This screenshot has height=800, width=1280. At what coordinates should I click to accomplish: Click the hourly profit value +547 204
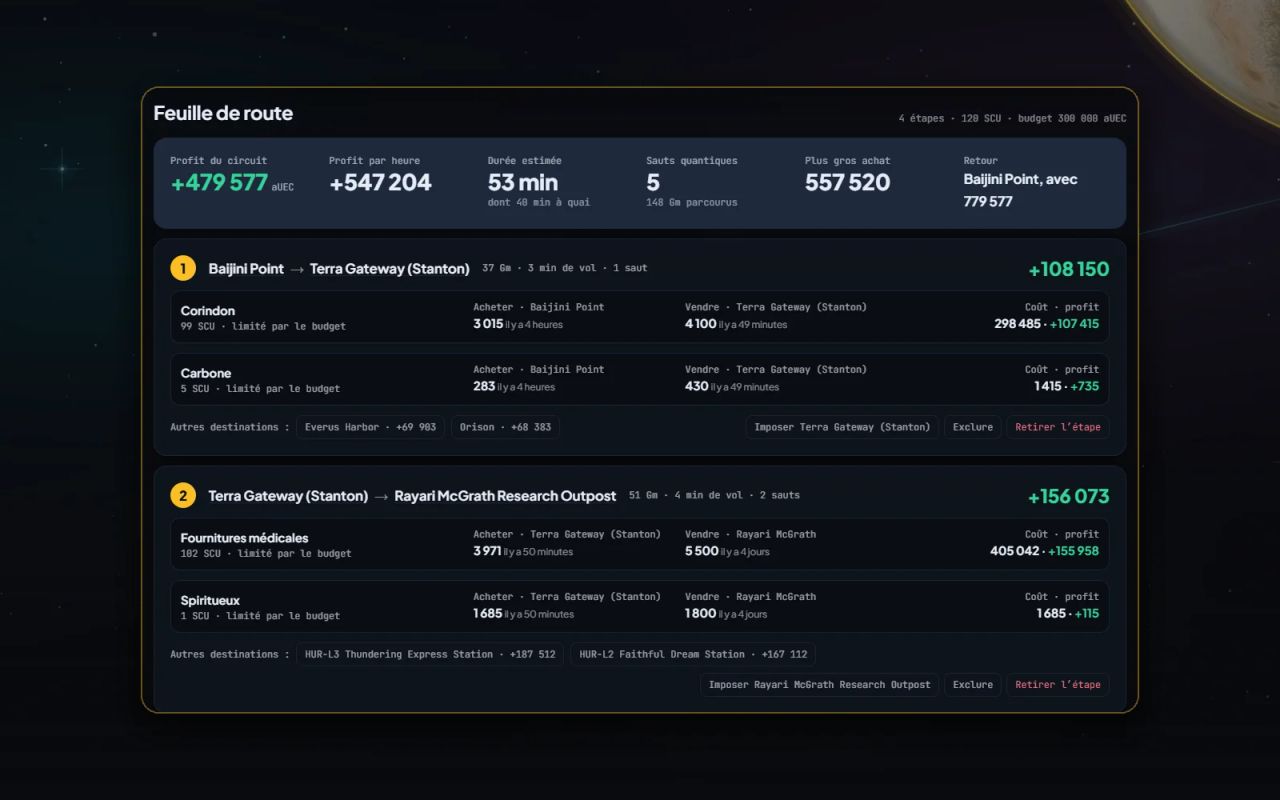coord(380,182)
